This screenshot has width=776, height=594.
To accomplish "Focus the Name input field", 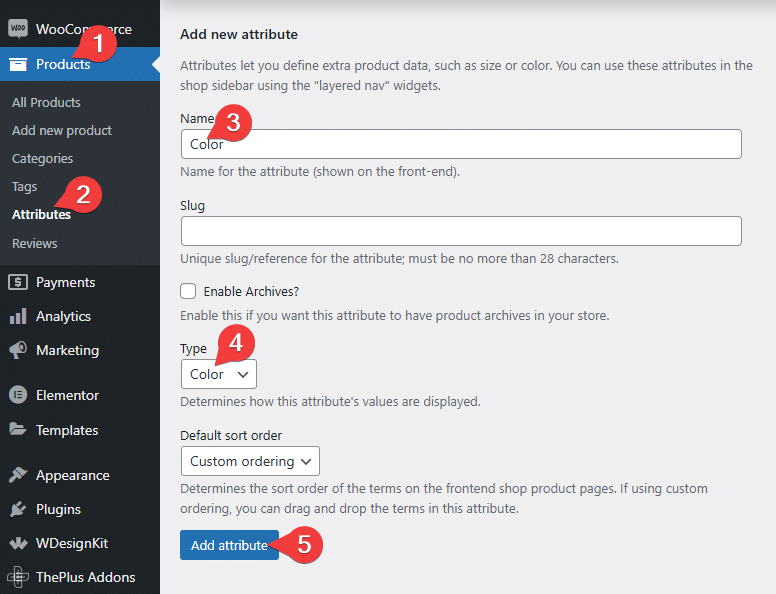I will (x=461, y=144).
